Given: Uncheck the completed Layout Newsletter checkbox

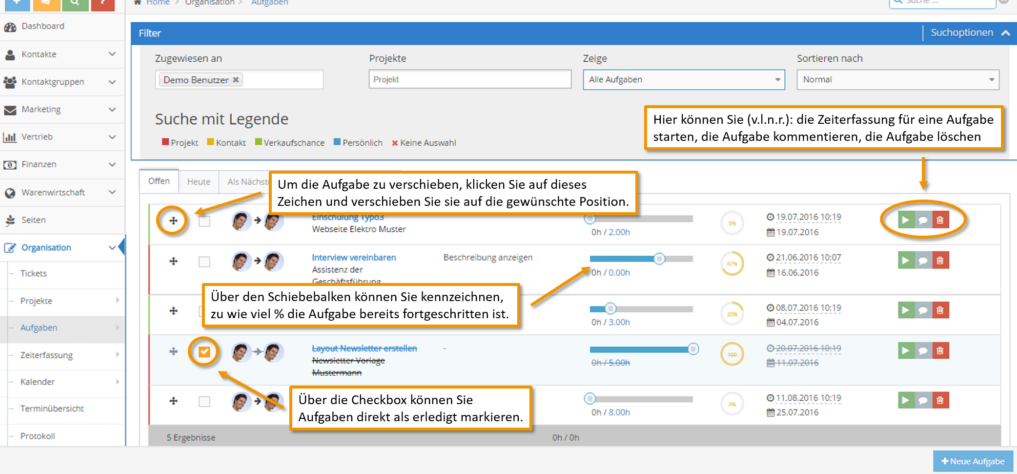Looking at the screenshot, I should coord(204,351).
